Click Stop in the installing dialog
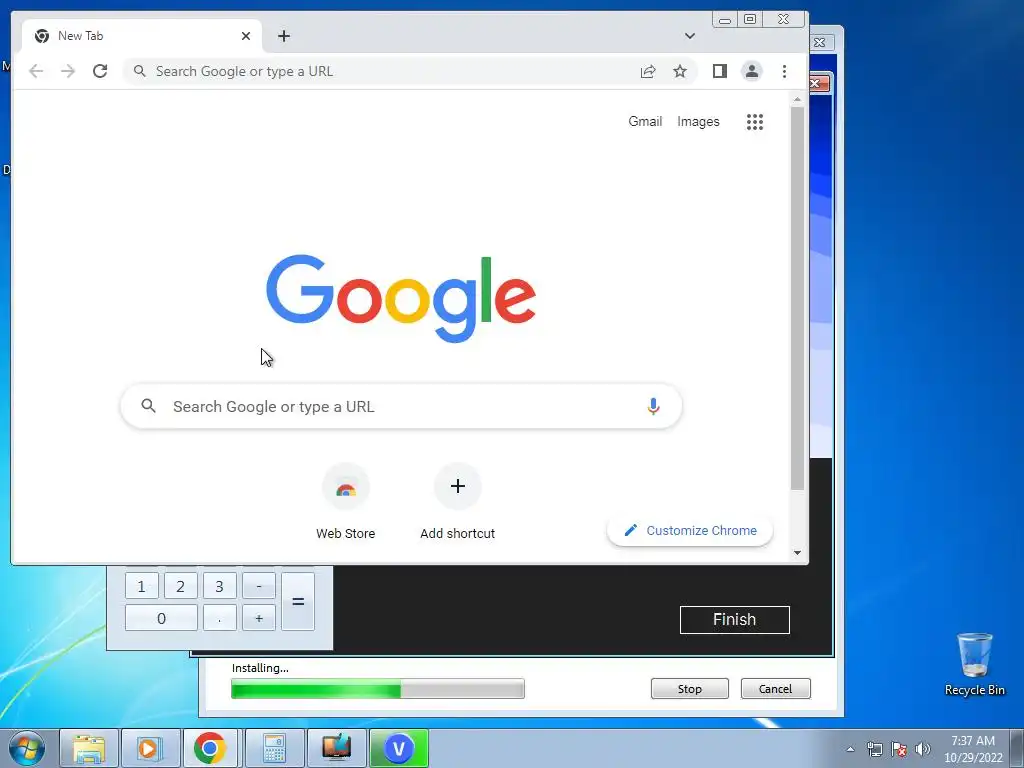 click(x=690, y=688)
